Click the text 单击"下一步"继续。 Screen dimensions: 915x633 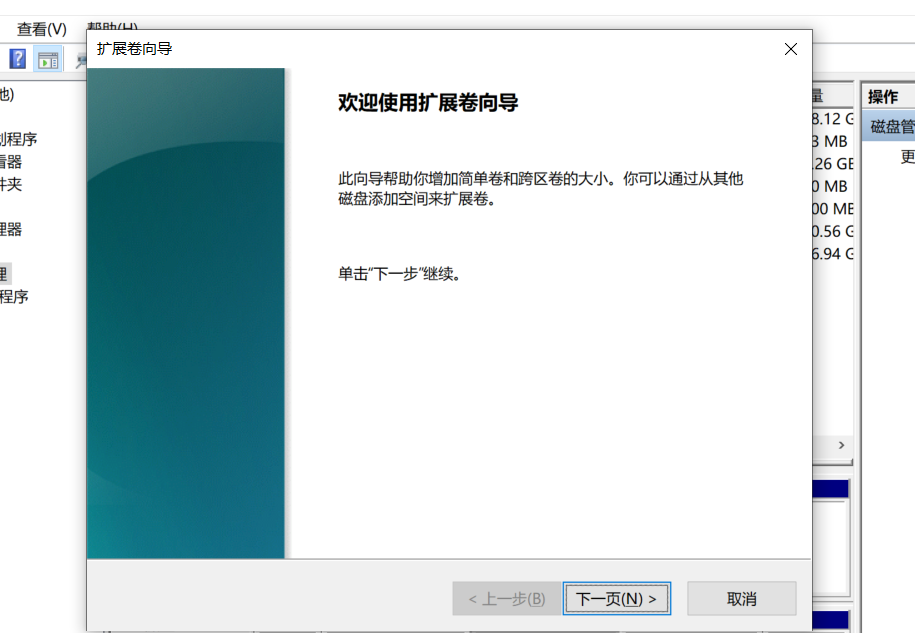pos(400,274)
